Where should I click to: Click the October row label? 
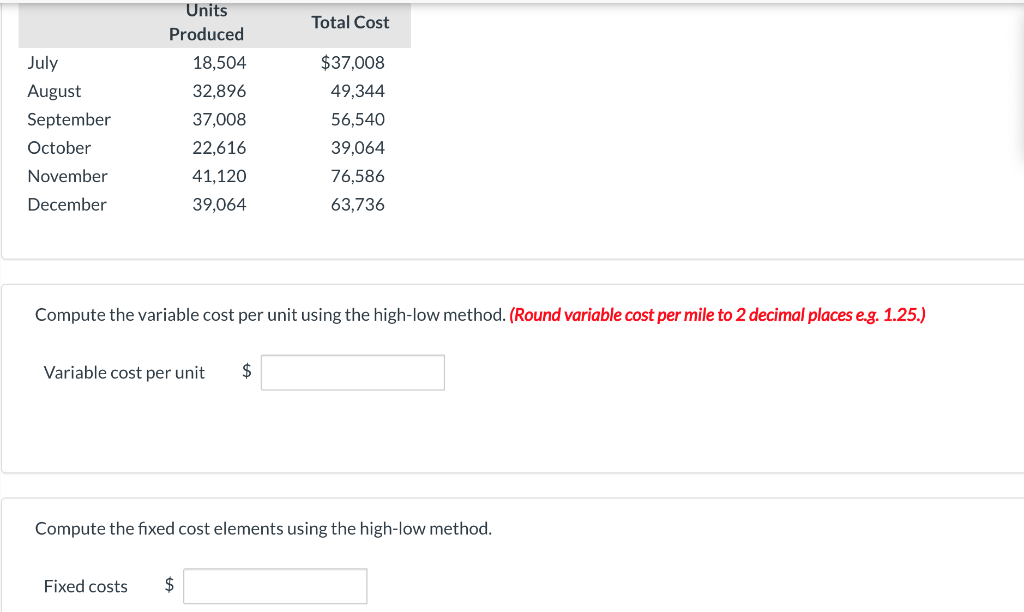tap(59, 148)
